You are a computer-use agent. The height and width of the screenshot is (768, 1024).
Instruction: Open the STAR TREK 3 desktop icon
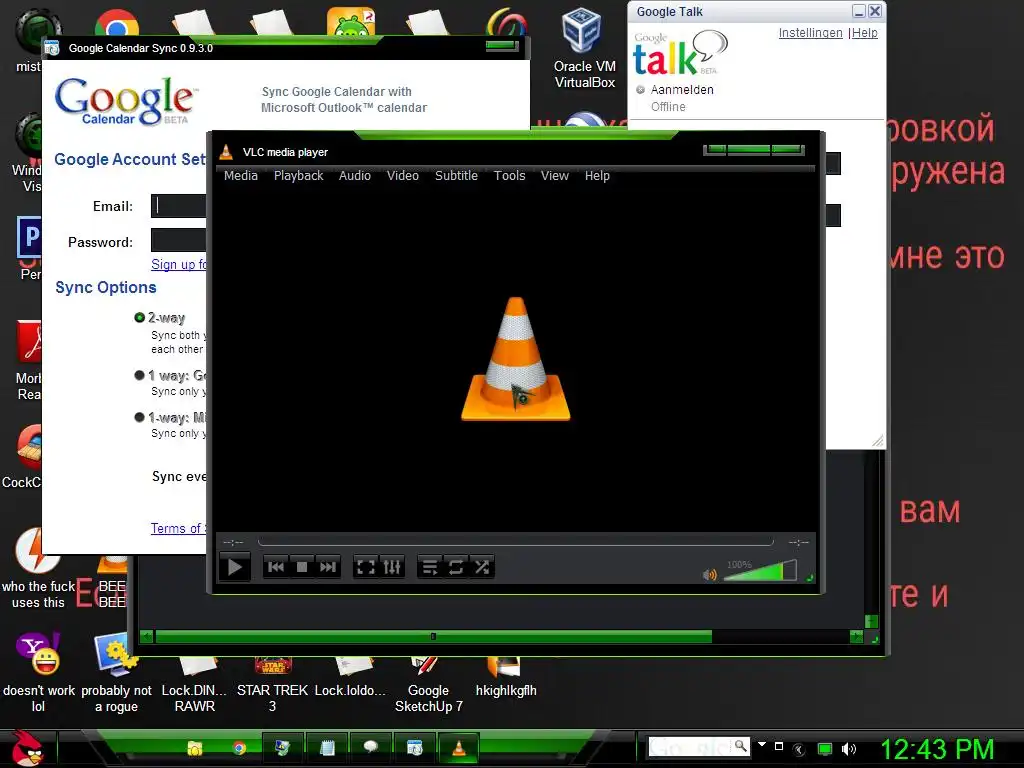(272, 686)
